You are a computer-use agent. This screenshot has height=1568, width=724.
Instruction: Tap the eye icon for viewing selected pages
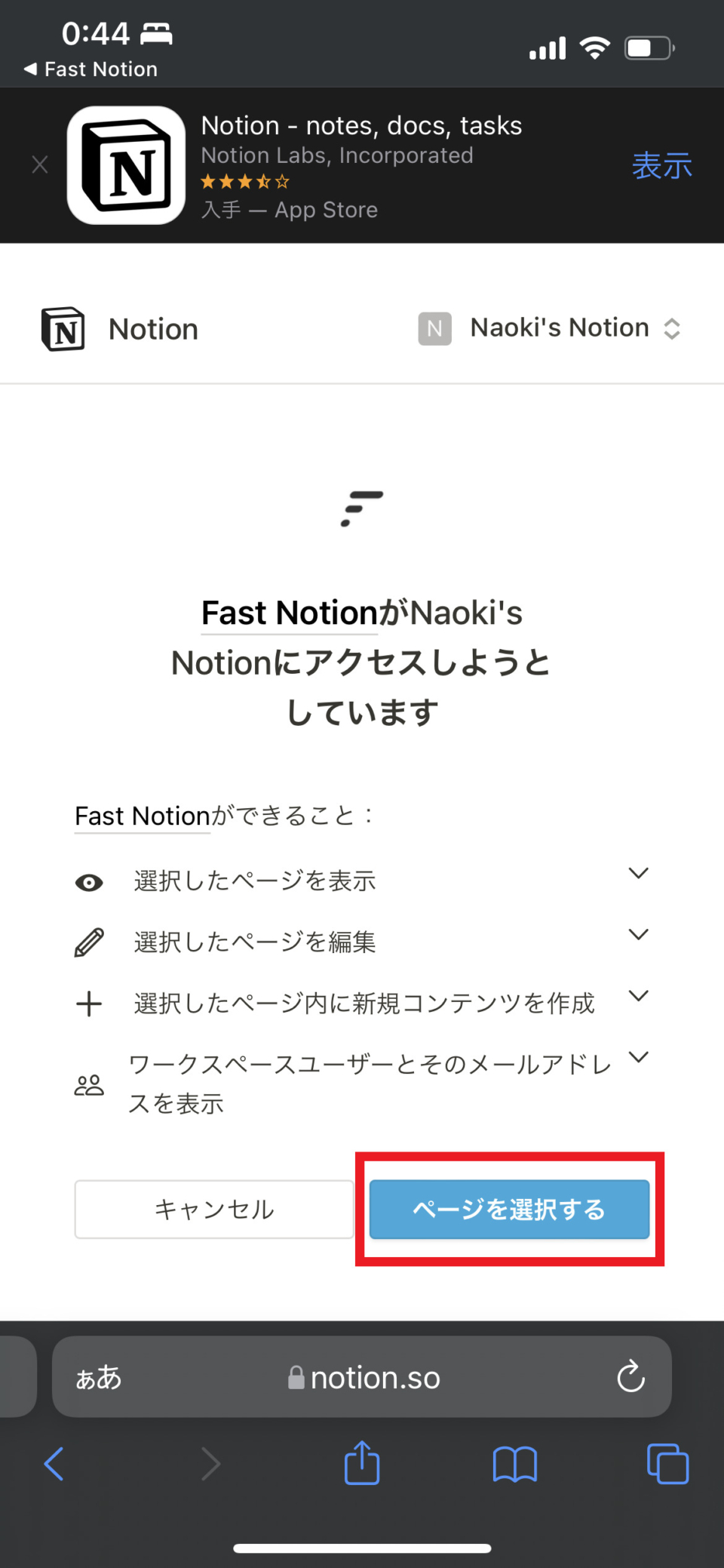click(x=89, y=881)
